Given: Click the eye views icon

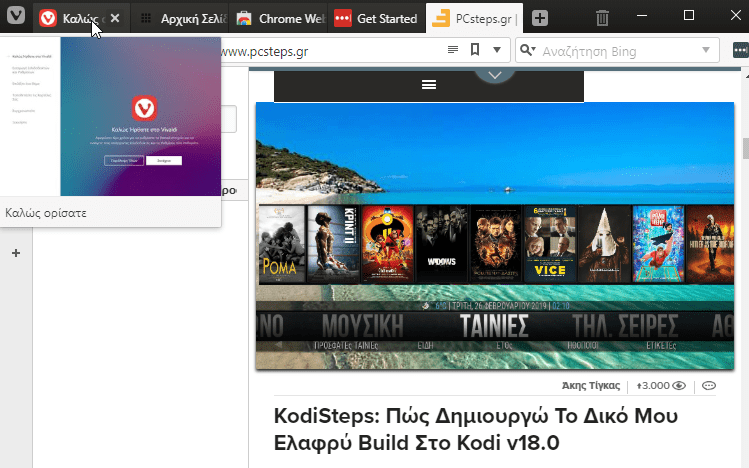Looking at the screenshot, I should coord(679,385).
